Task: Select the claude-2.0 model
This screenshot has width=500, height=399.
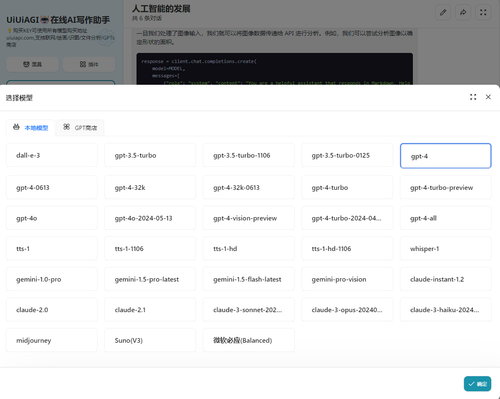Action: tap(52, 310)
